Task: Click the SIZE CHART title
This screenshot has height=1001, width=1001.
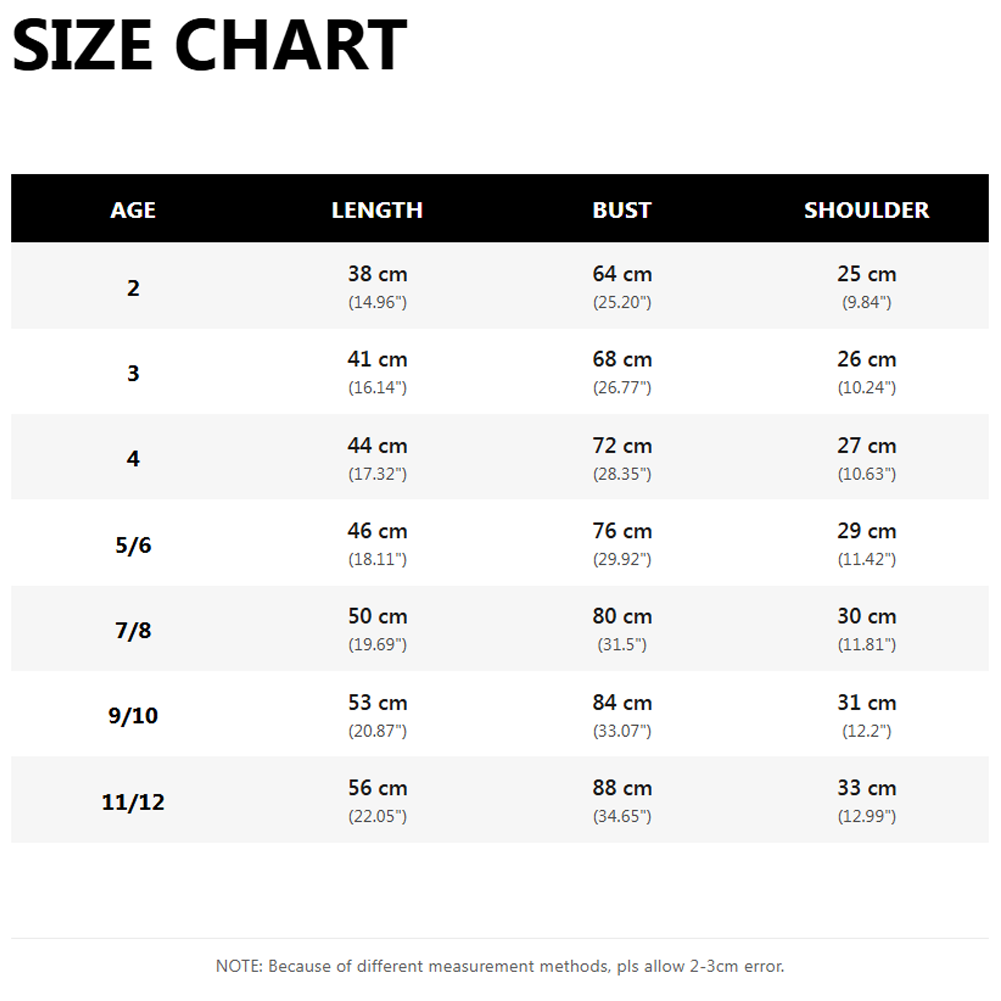Action: [209, 45]
